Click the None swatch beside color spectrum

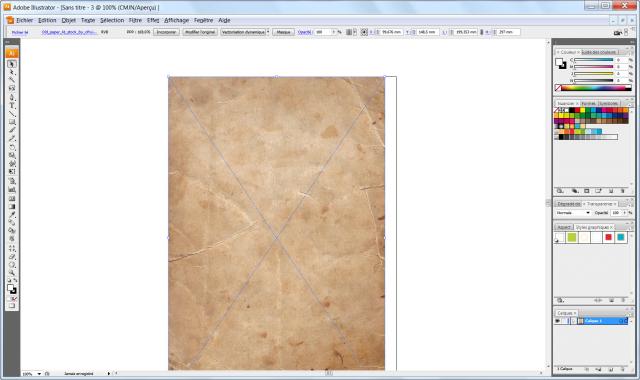click(x=558, y=88)
